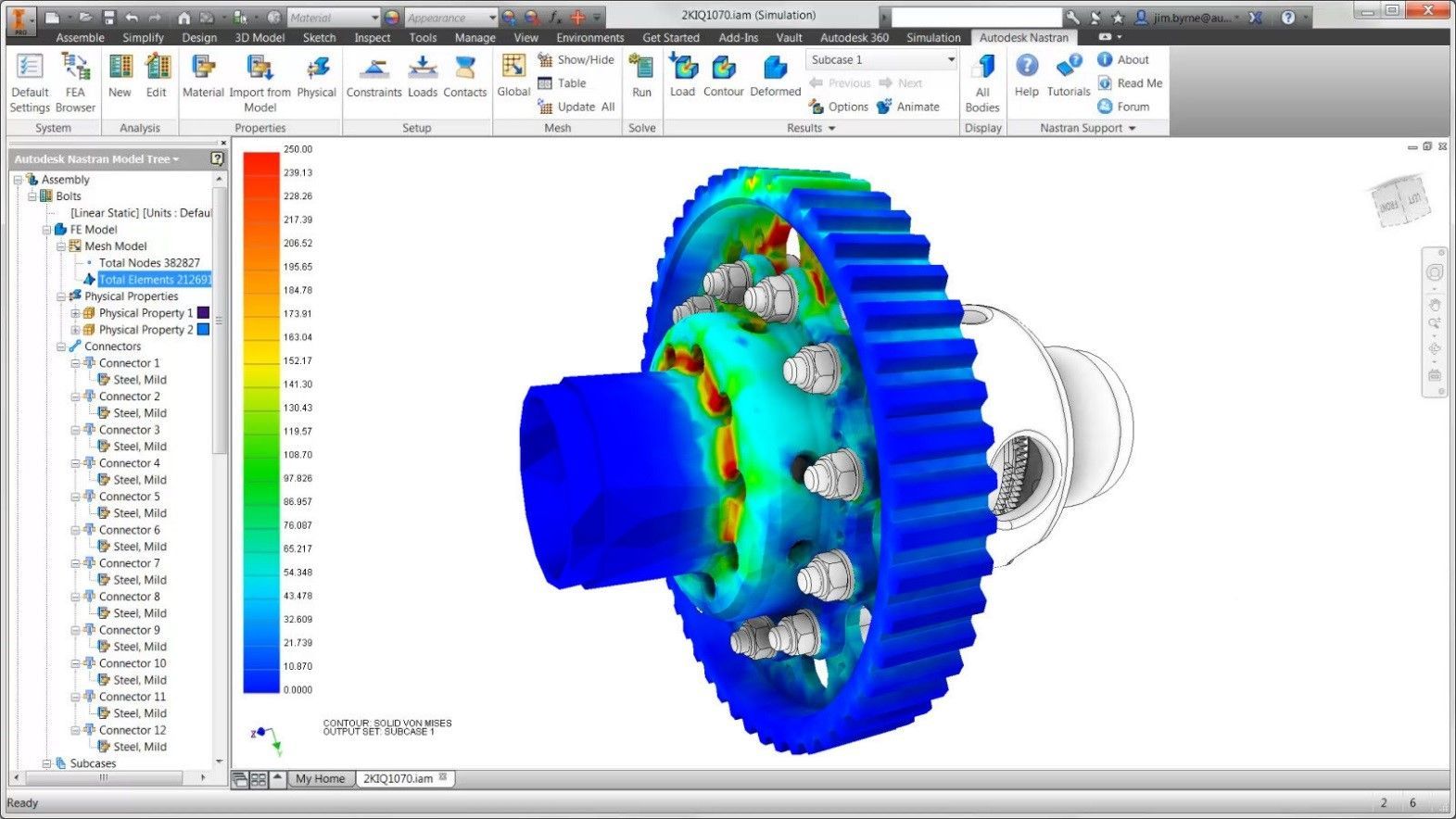This screenshot has width=1456, height=819.
Task: Go to Previous result
Action: [x=840, y=83]
